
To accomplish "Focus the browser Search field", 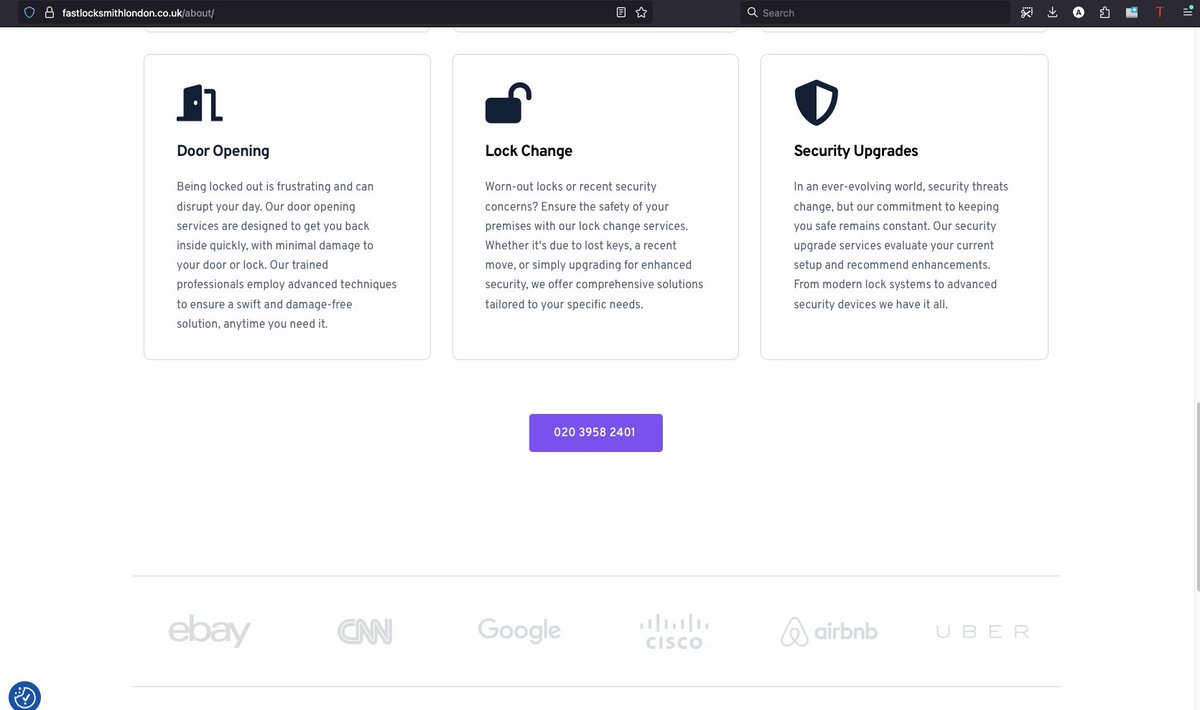I will [x=875, y=12].
